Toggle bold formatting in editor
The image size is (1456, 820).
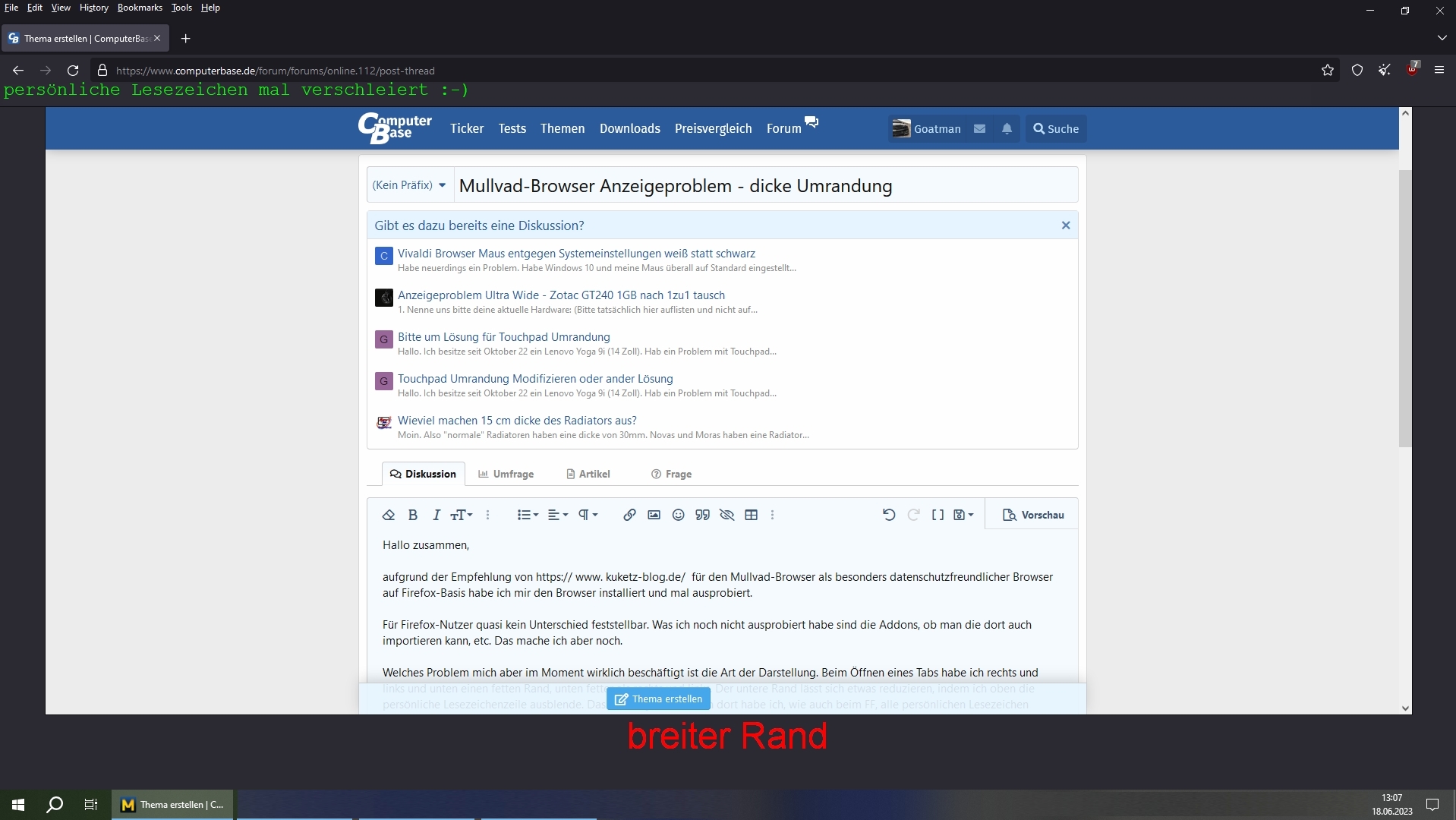[x=413, y=515]
